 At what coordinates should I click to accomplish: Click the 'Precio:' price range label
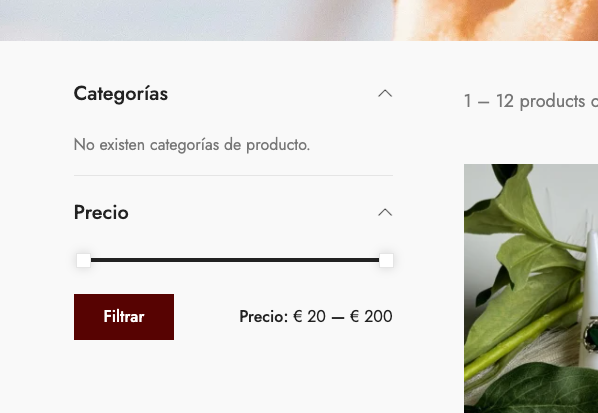click(x=264, y=317)
